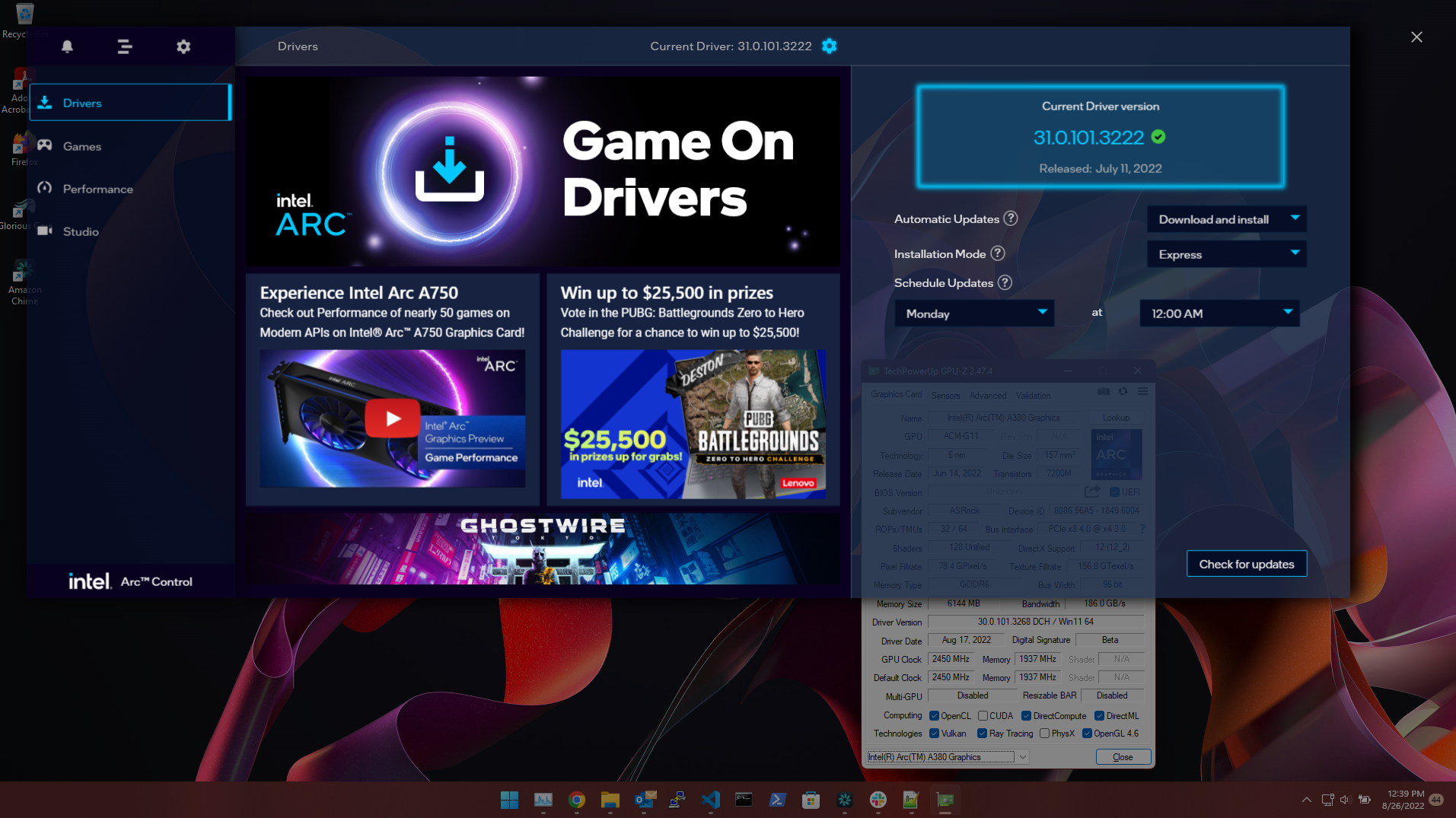Click the list menu icon beside the bell

pos(125,46)
